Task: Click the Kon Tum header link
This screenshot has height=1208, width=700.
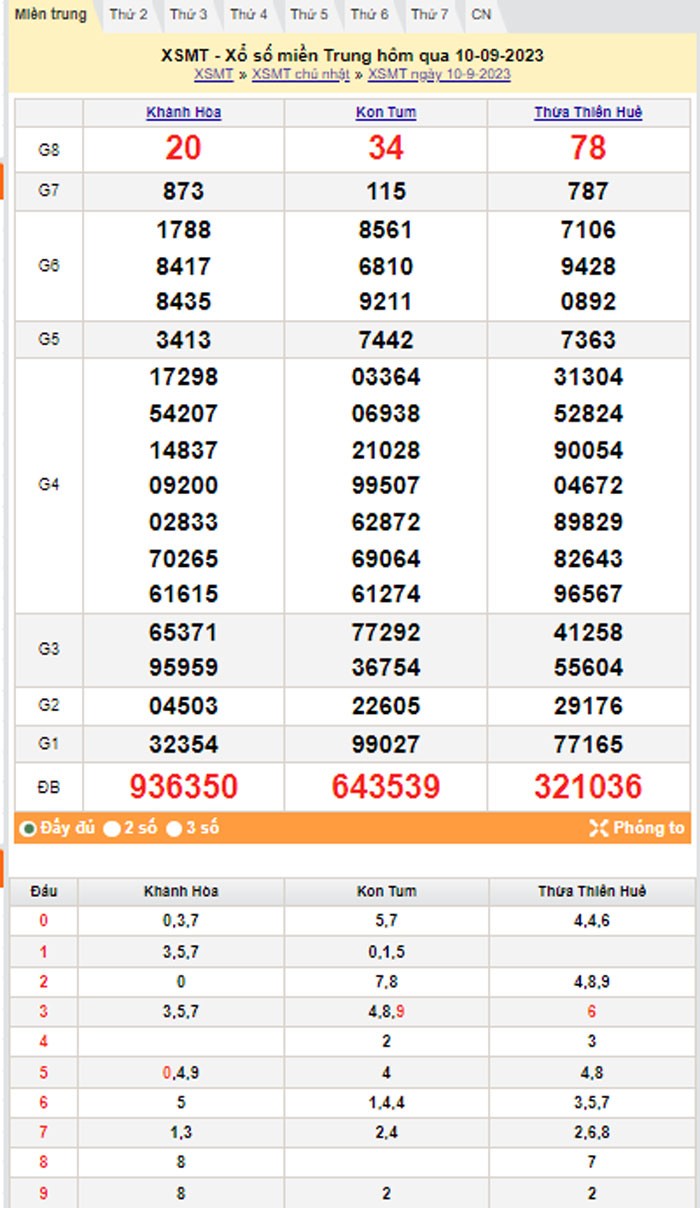Action: tap(386, 113)
